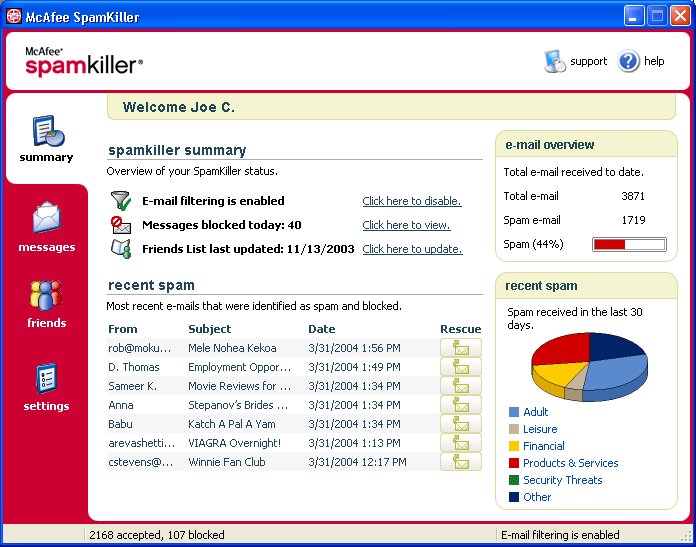Click the Security Threats green swatch
This screenshot has height=547, width=696.
click(x=514, y=480)
